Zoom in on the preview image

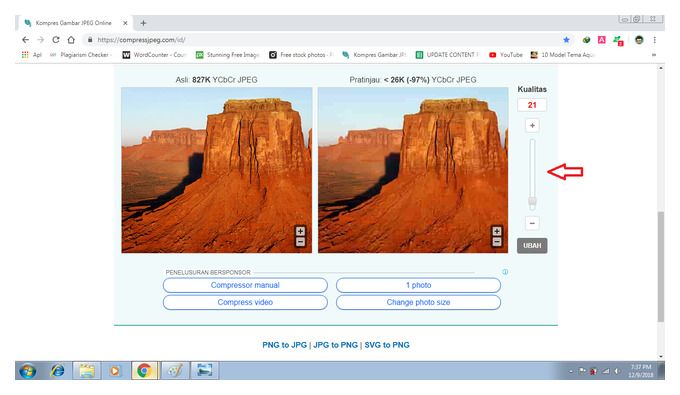[497, 231]
